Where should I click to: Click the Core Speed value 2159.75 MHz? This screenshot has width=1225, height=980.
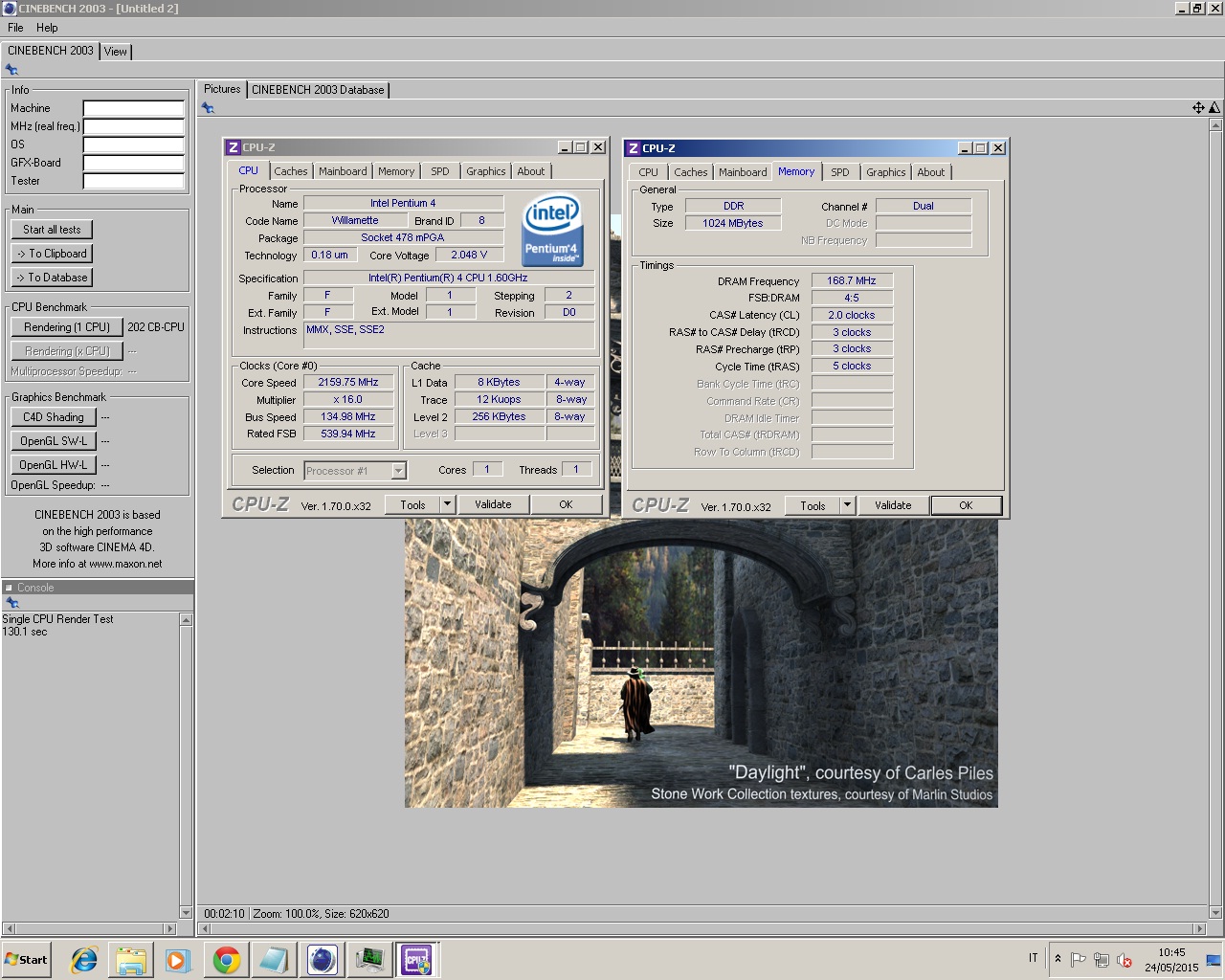click(x=348, y=382)
